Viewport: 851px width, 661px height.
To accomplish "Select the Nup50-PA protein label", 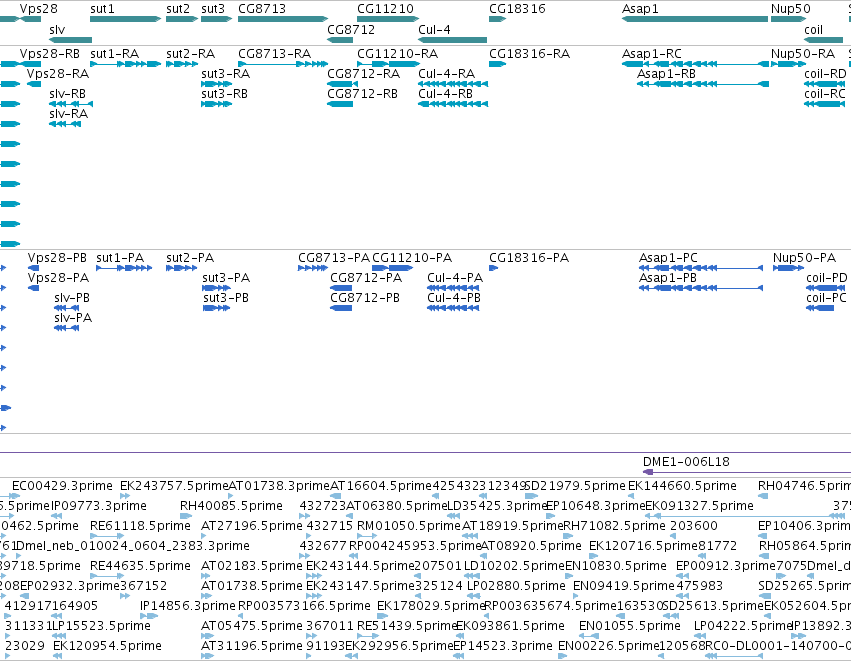I will 804,258.
